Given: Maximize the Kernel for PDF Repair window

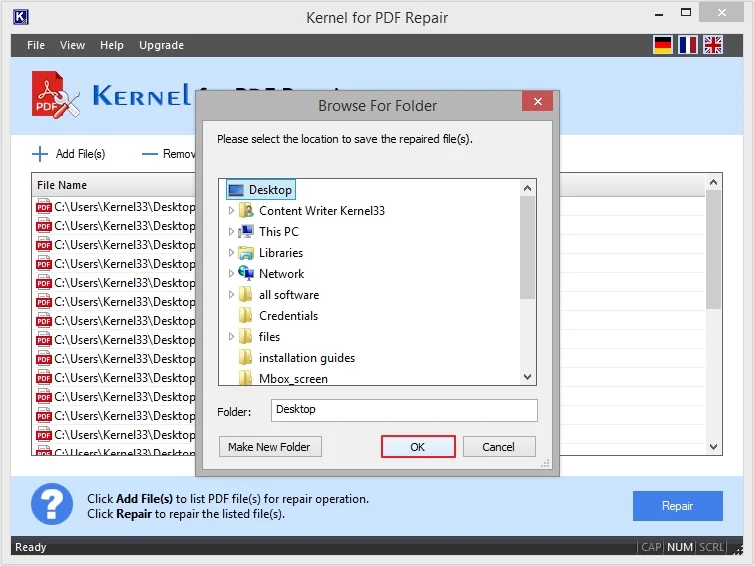Looking at the screenshot, I should pyautogui.click(x=686, y=13).
